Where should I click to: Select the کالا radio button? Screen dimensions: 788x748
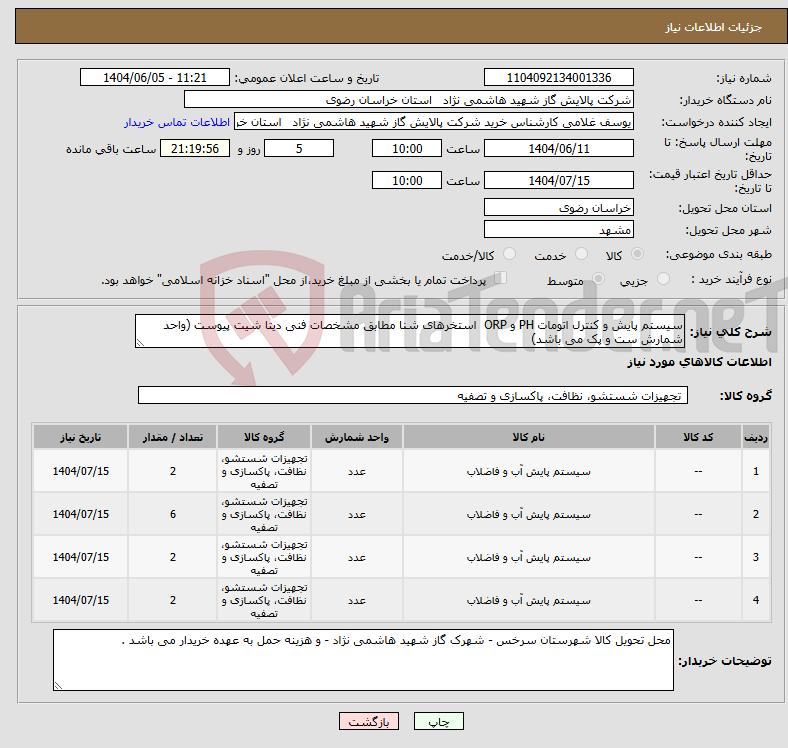637,254
